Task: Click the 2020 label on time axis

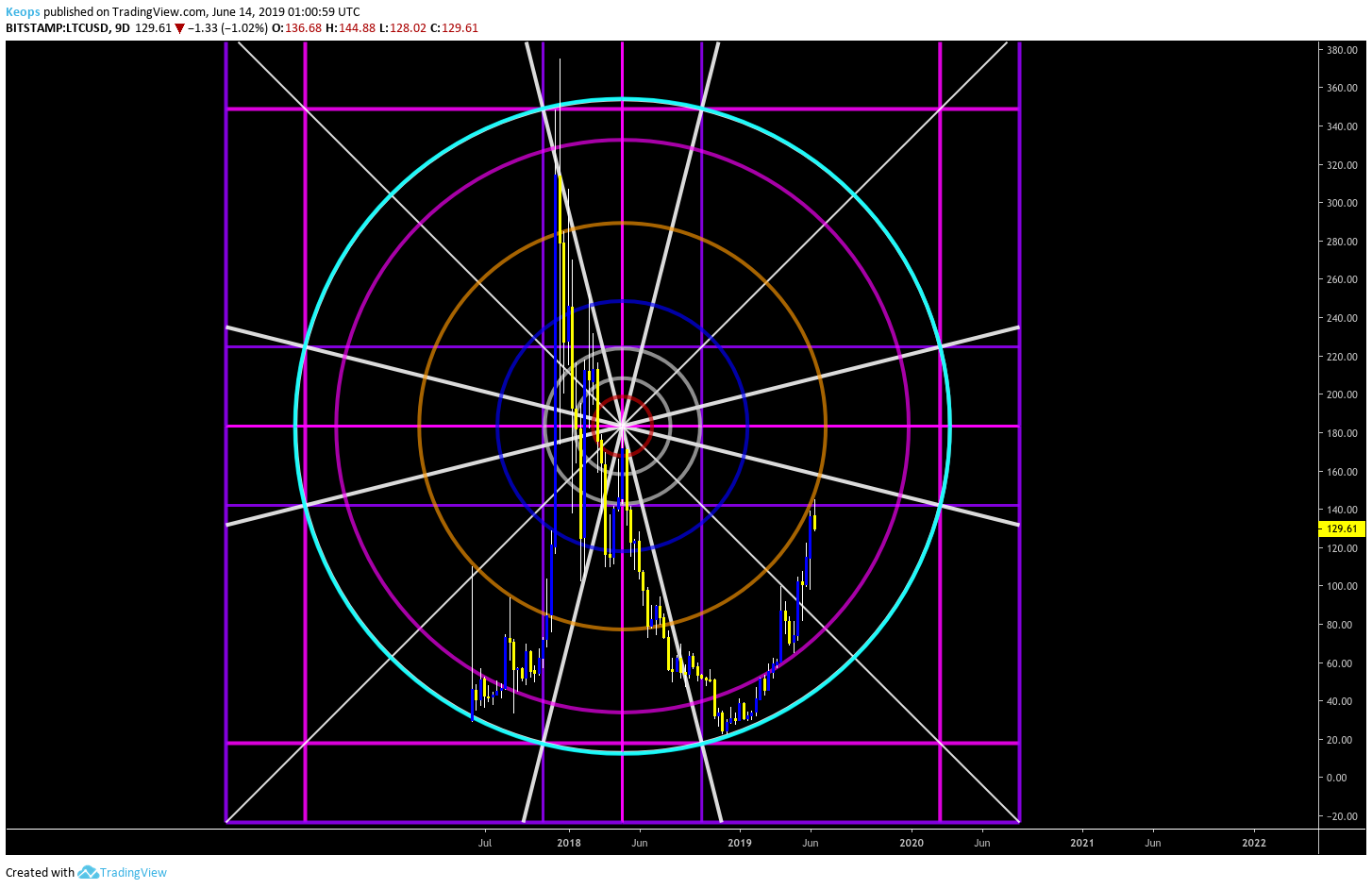Action: [x=912, y=843]
